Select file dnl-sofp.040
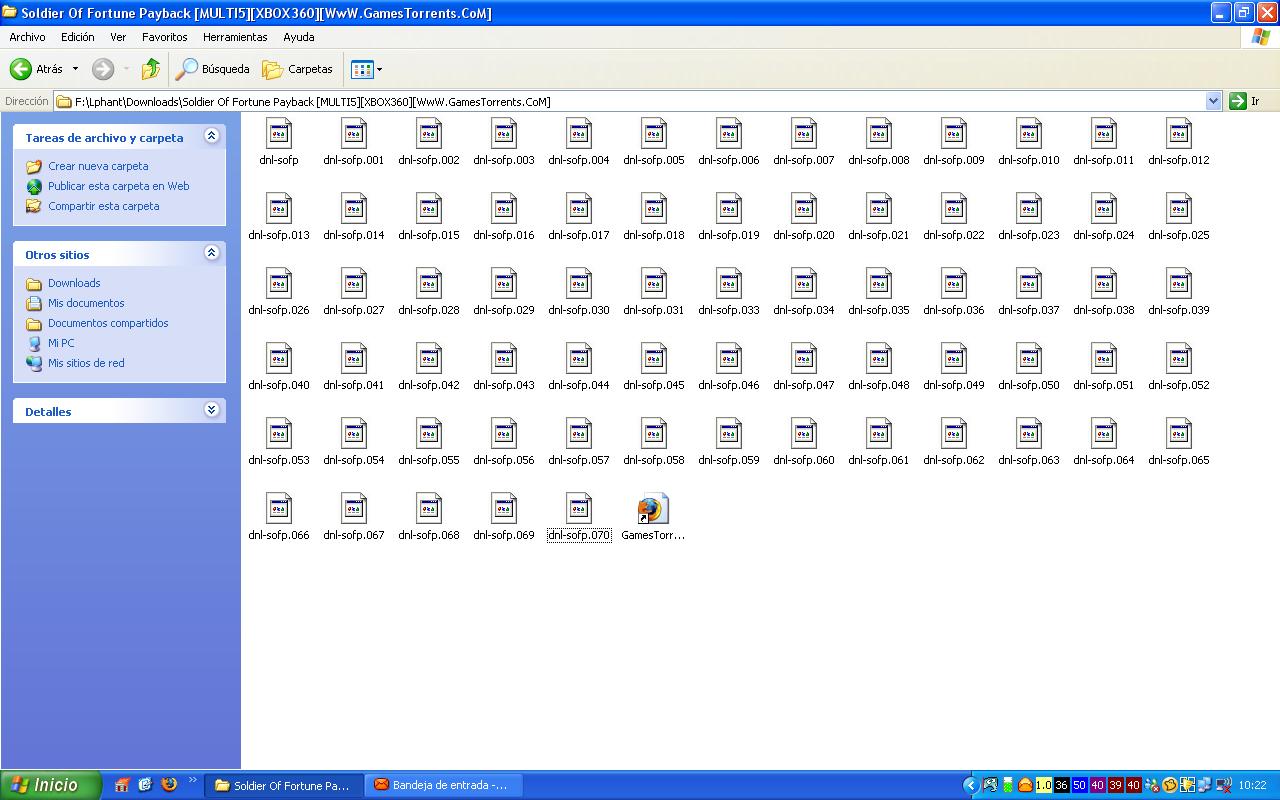The width and height of the screenshot is (1280, 800). coord(279,367)
